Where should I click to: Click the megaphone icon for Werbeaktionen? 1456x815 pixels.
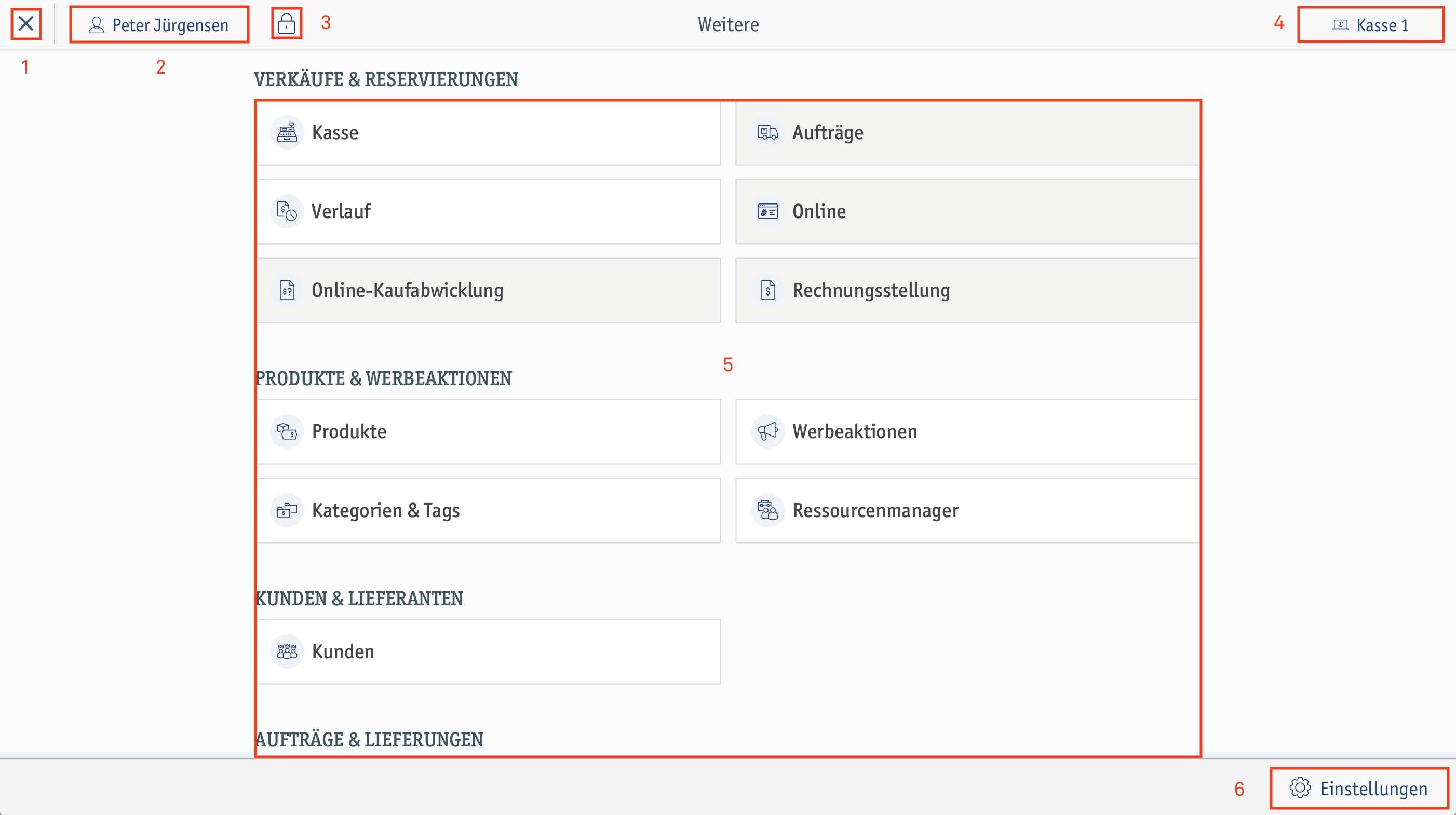(x=767, y=432)
